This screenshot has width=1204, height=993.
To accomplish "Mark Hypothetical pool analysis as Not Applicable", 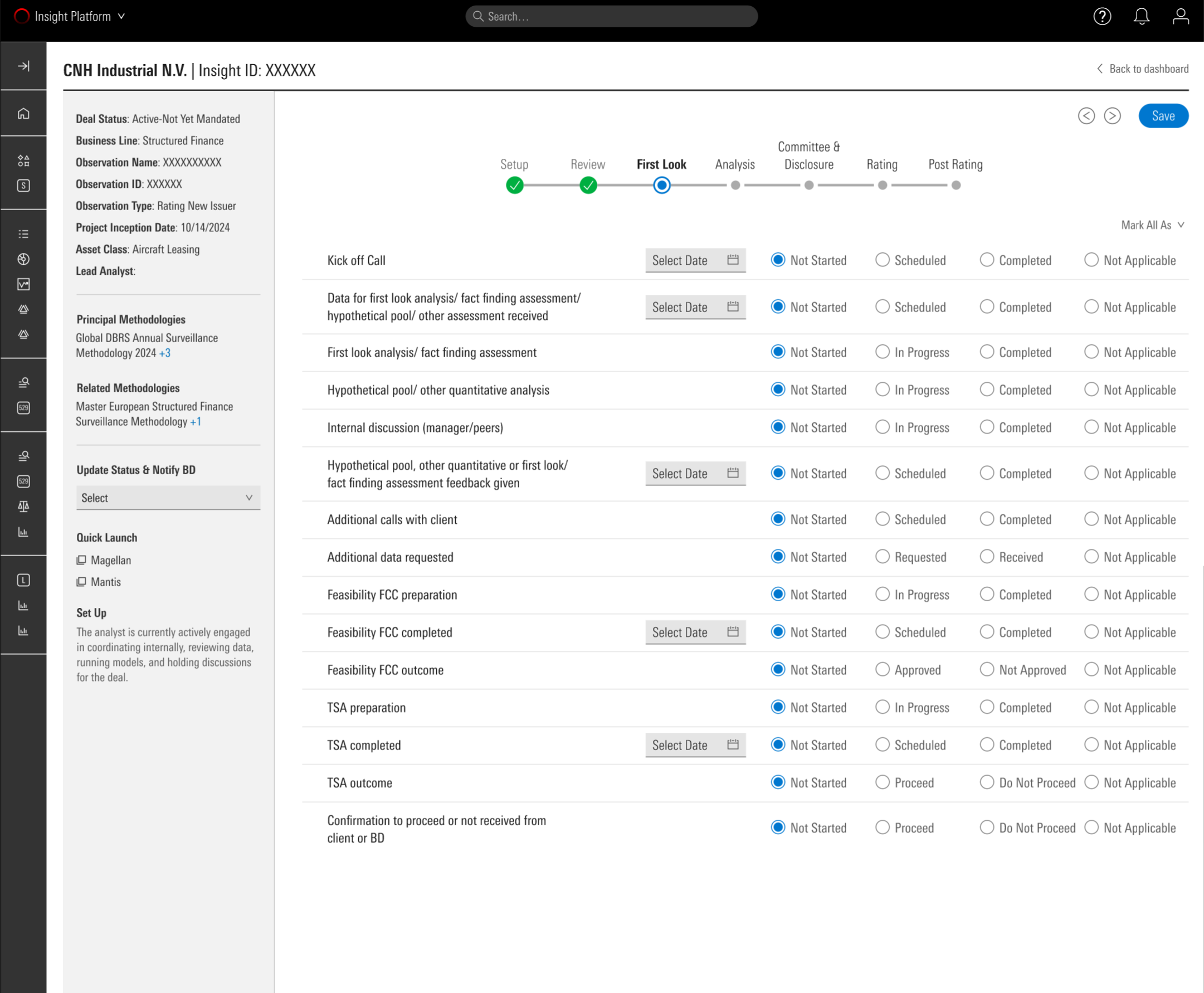I will 1091,390.
